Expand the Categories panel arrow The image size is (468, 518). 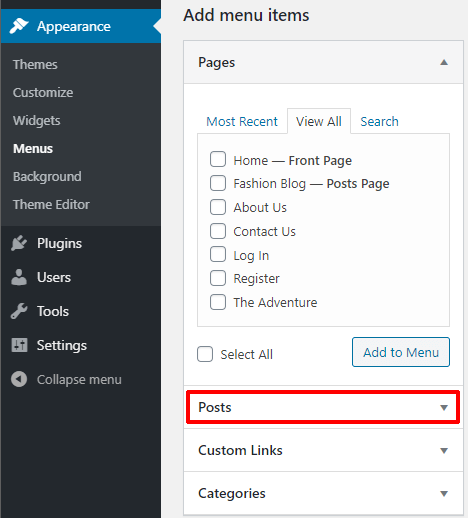[x=444, y=493]
